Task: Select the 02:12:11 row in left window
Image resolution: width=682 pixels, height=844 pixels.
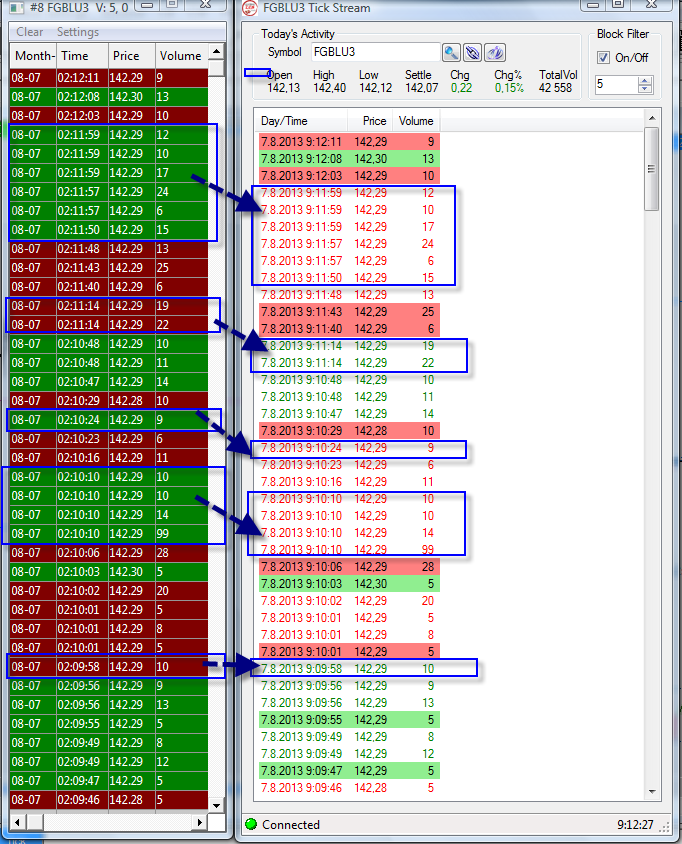Action: pyautogui.click(x=109, y=78)
